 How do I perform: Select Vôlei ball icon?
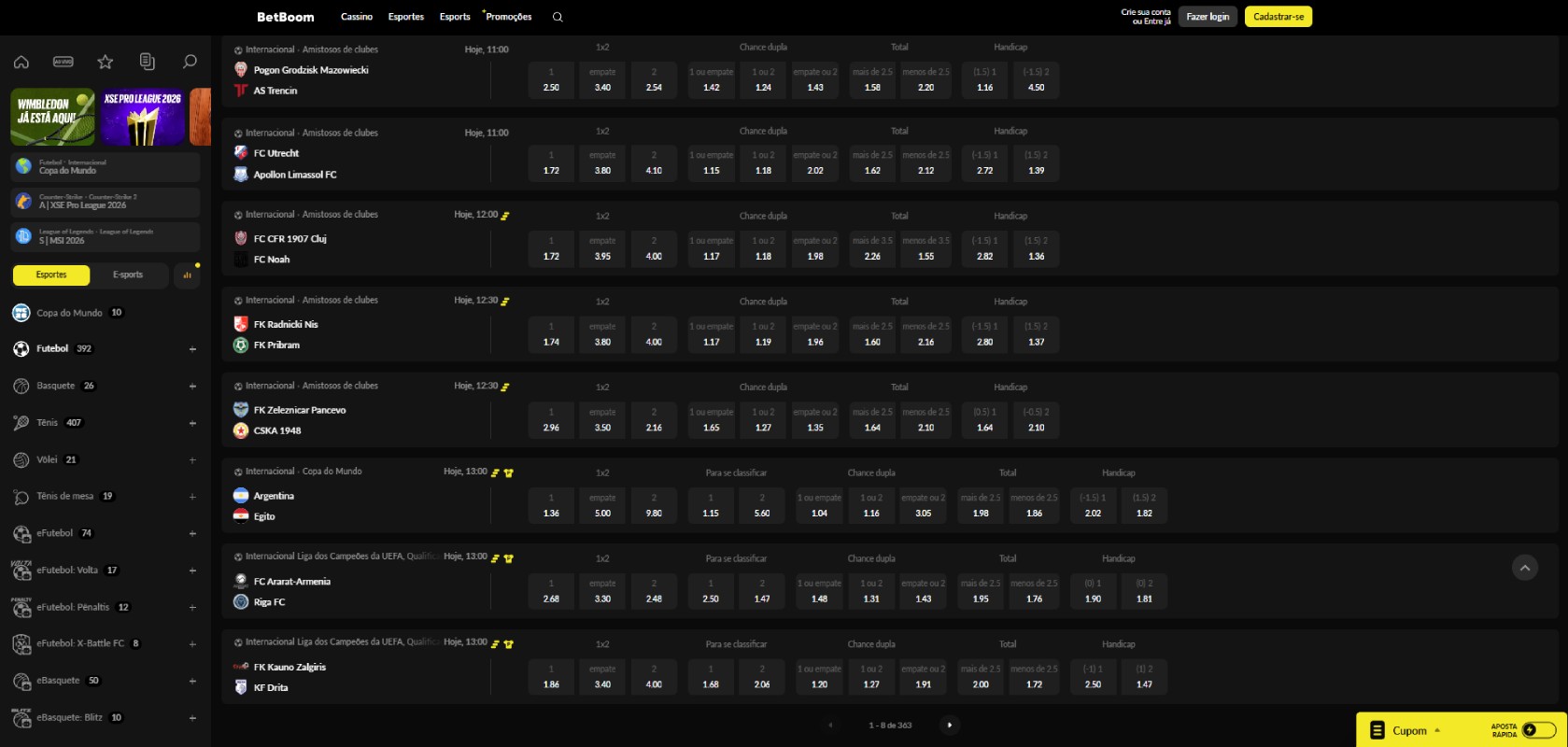[x=21, y=459]
